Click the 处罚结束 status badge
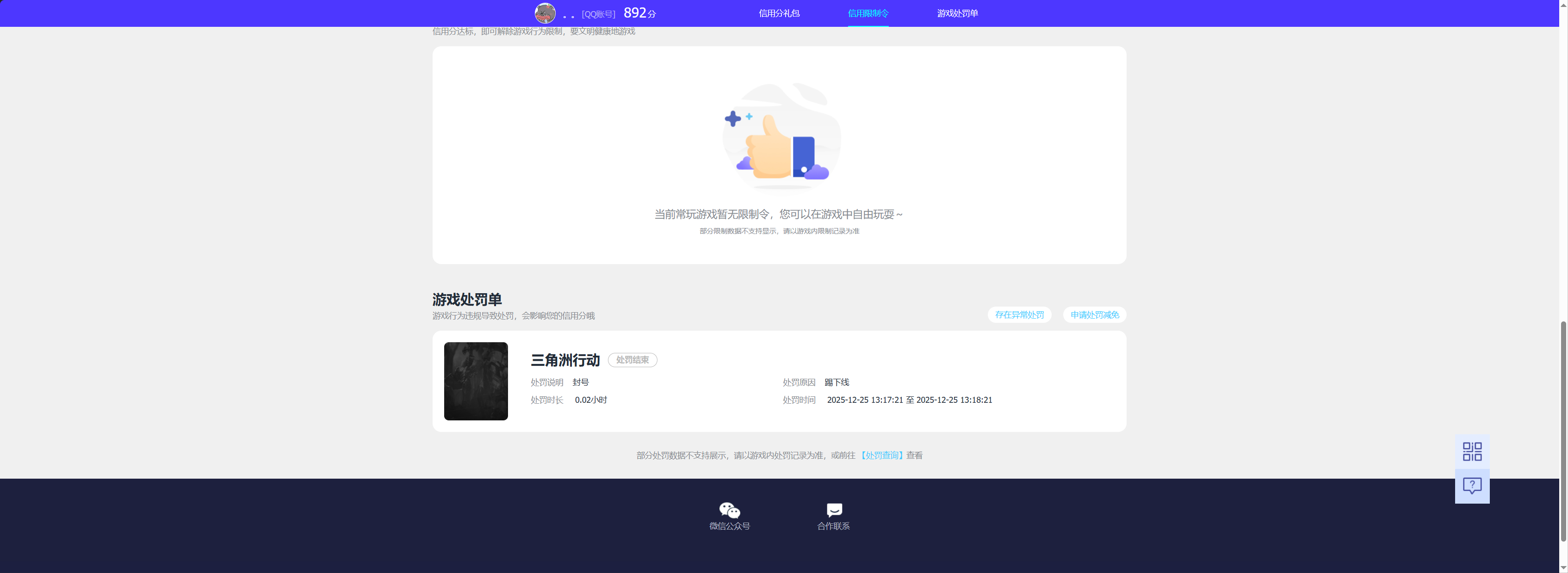The width and height of the screenshot is (1568, 573). point(632,360)
